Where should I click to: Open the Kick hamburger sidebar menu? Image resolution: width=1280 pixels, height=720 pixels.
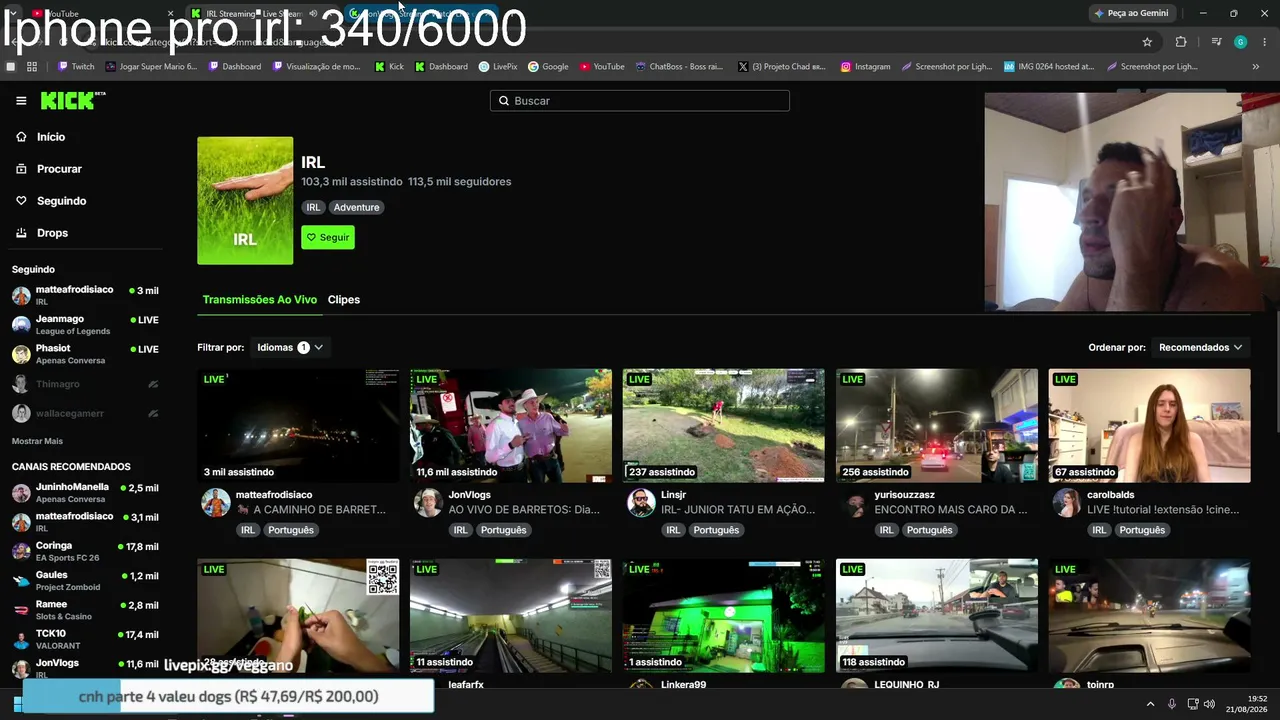21,101
